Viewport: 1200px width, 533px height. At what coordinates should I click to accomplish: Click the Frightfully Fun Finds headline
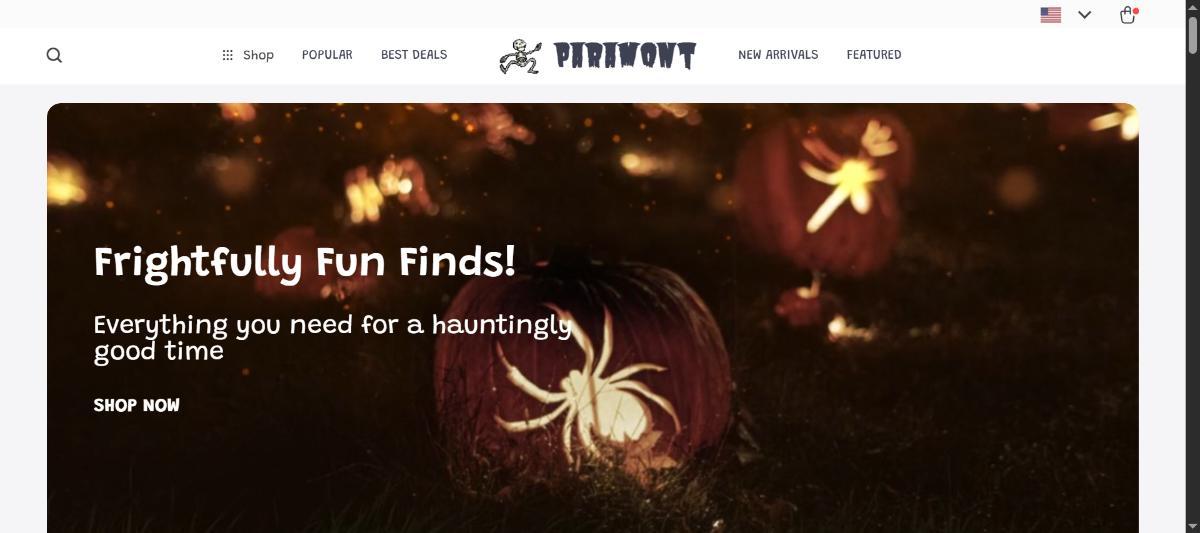pyautogui.click(x=305, y=264)
